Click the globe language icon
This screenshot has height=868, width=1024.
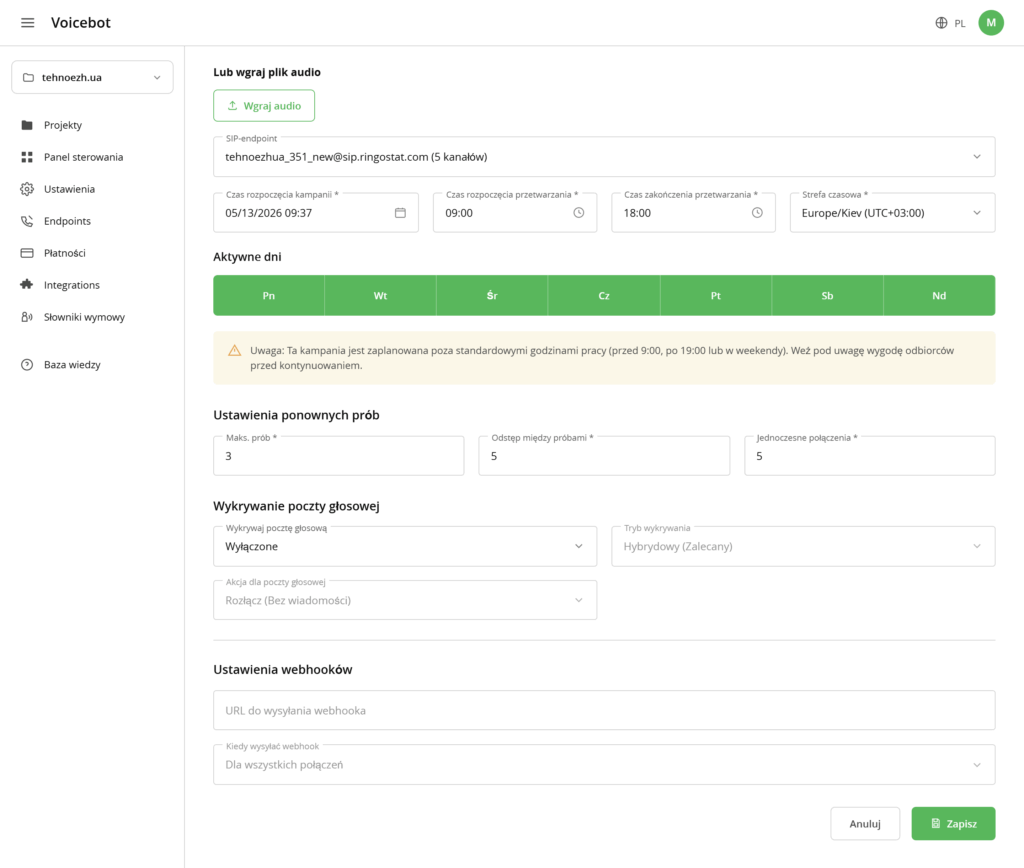[941, 23]
